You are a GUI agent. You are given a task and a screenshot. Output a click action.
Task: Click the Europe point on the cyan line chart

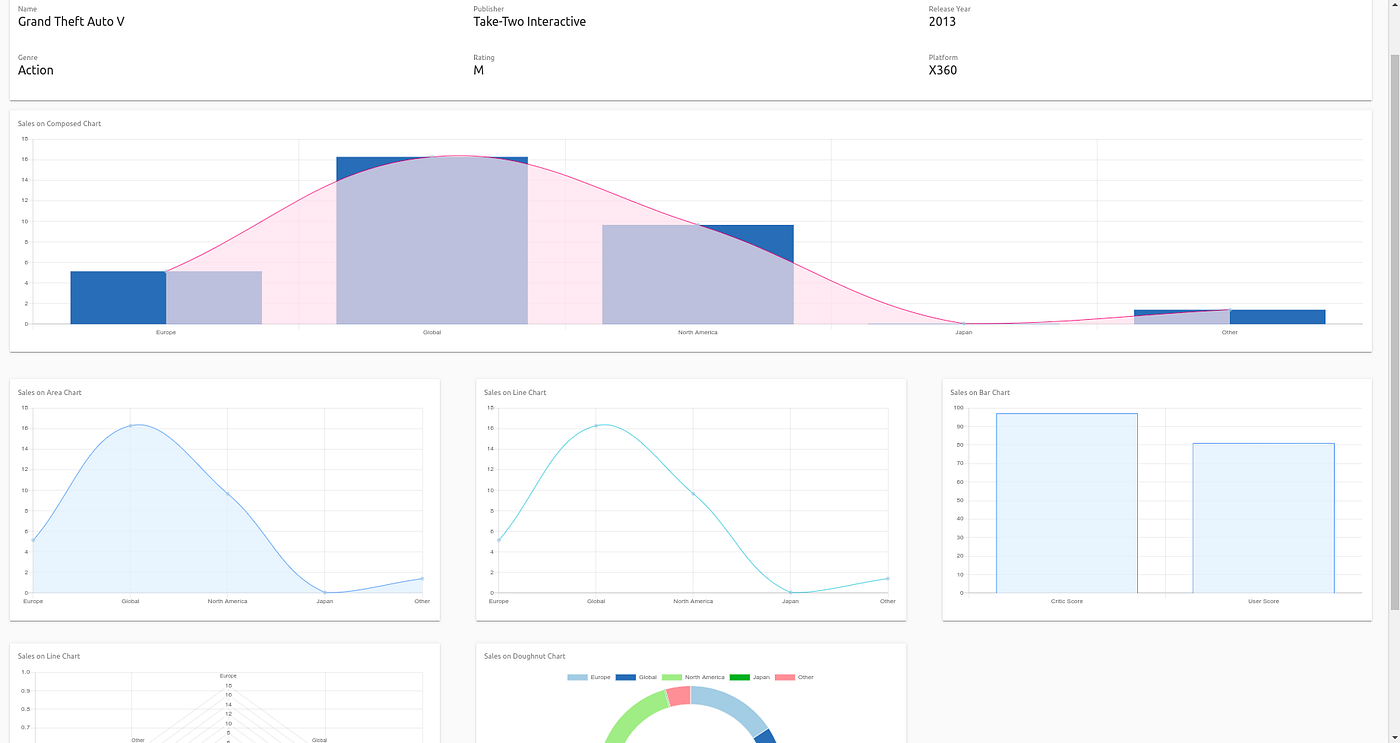coord(499,540)
